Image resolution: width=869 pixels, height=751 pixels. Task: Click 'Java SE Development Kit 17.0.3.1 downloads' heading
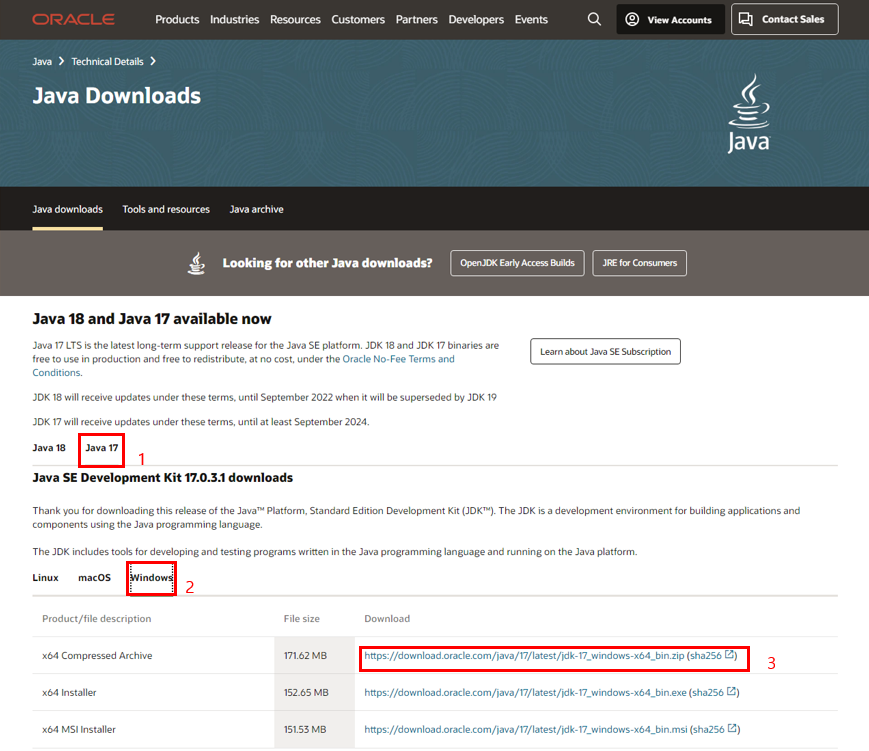point(162,477)
